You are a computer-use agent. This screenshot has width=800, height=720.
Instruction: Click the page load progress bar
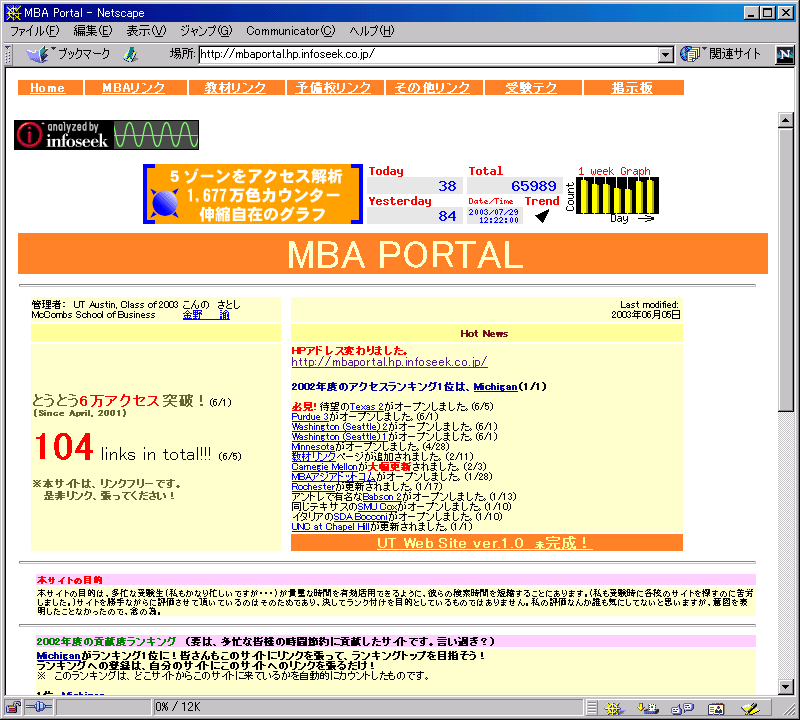tap(104, 707)
